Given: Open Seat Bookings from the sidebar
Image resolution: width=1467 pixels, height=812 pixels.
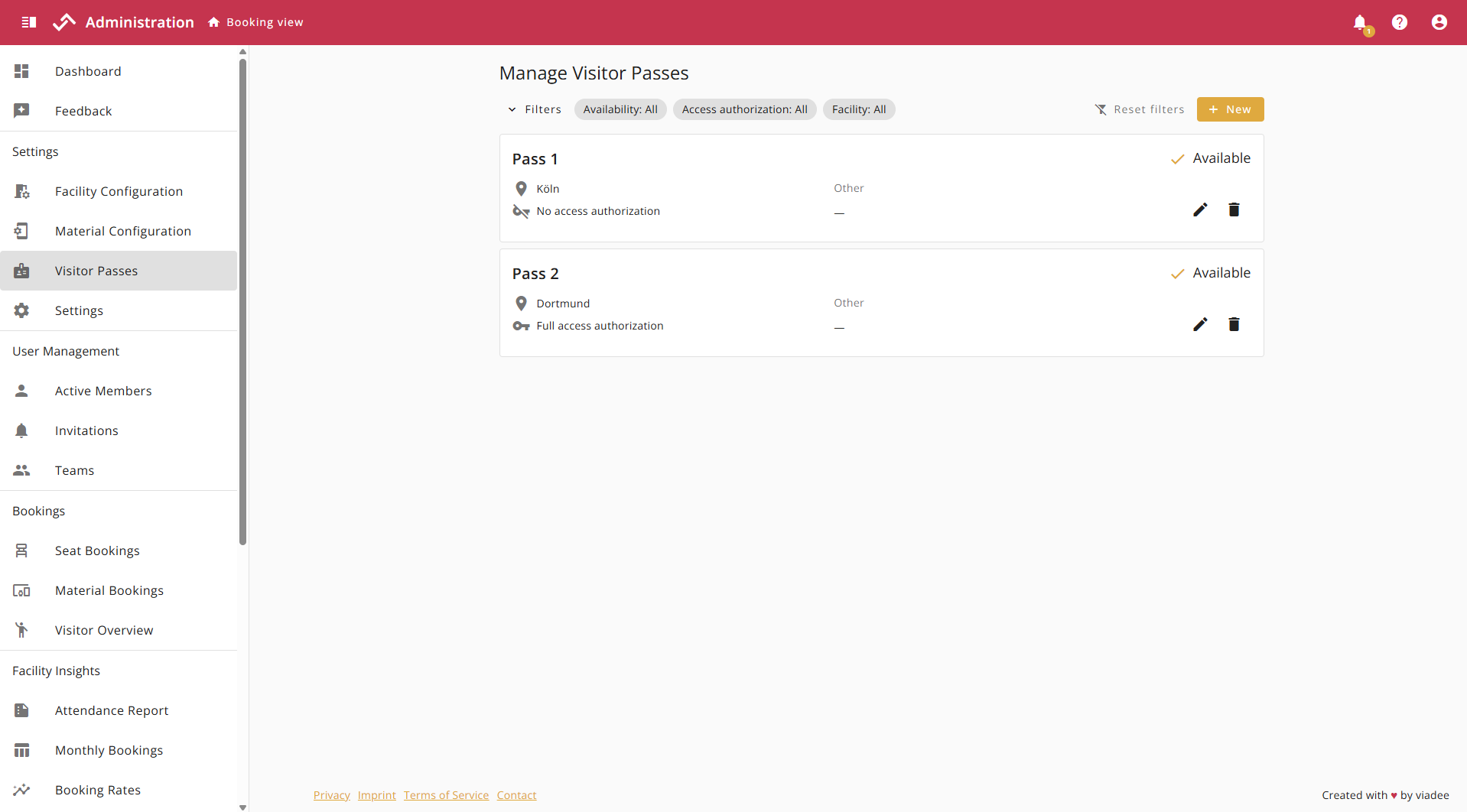Looking at the screenshot, I should (x=97, y=551).
